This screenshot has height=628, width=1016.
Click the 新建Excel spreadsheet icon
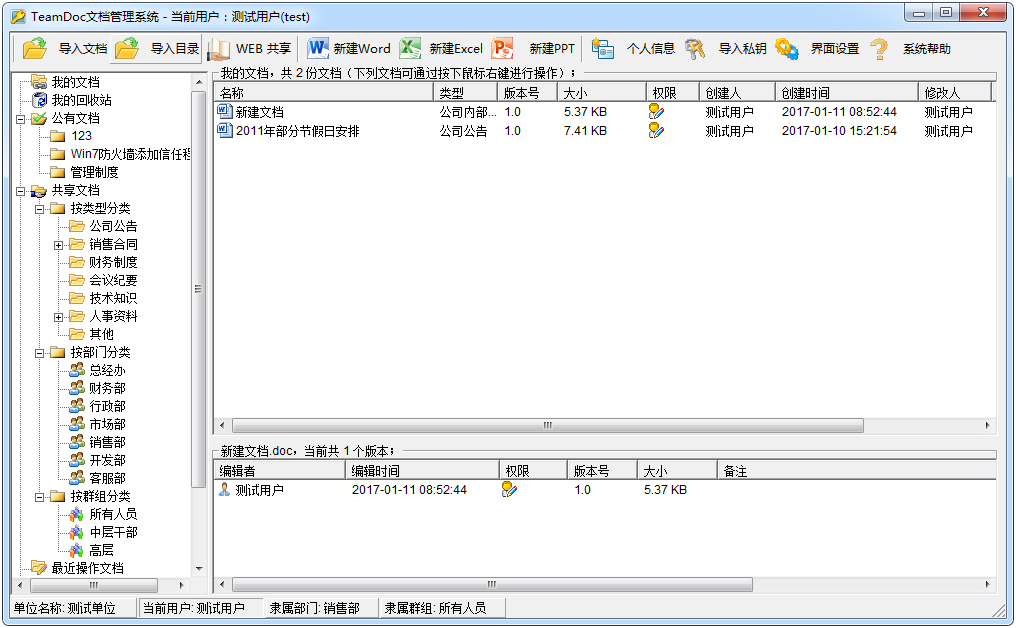tap(410, 49)
